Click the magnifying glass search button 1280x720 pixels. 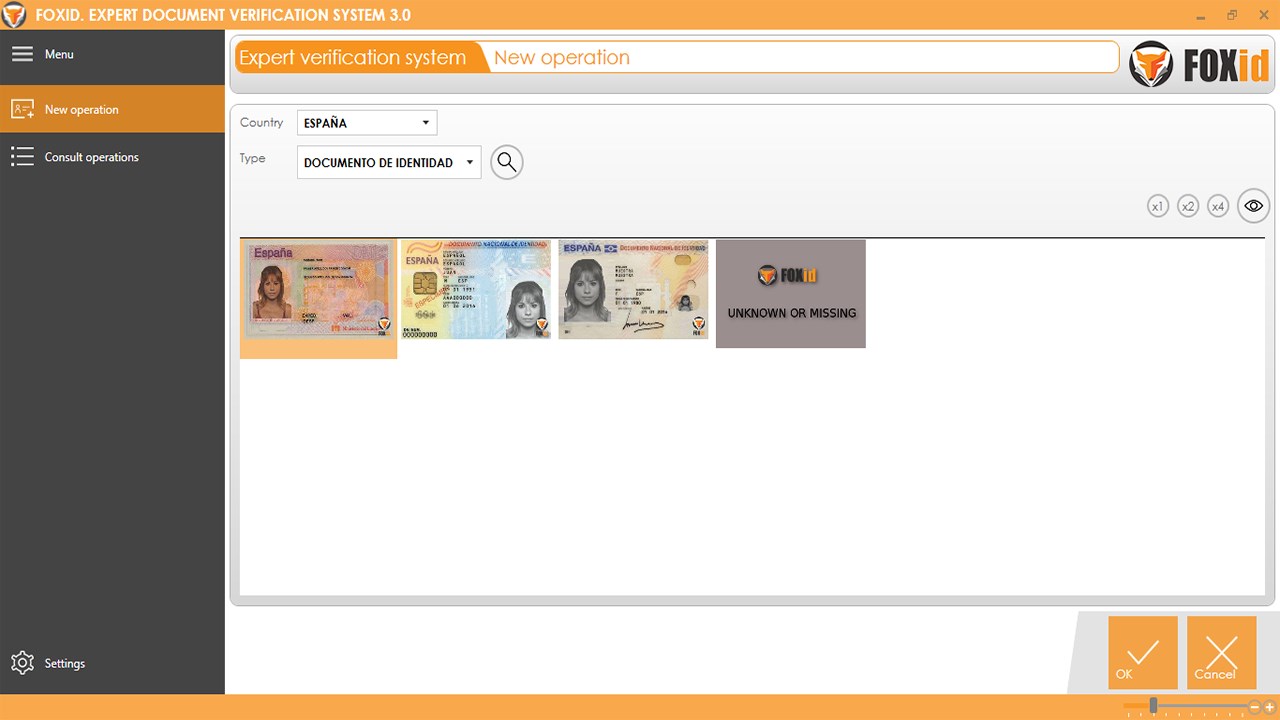coord(507,162)
